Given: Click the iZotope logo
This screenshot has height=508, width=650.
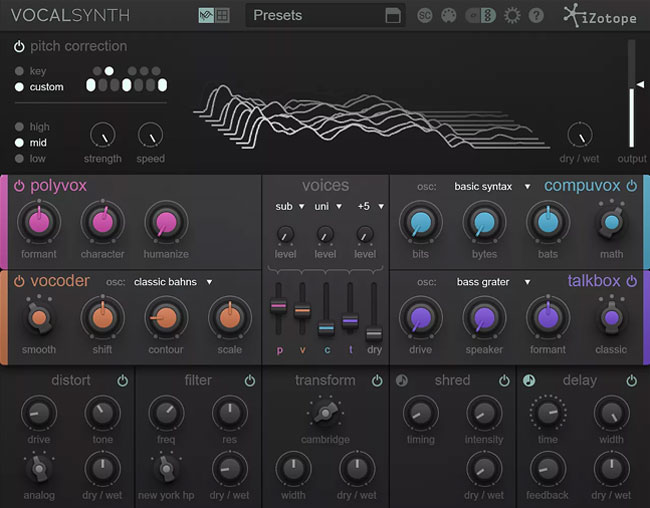Looking at the screenshot, I should click(600, 16).
